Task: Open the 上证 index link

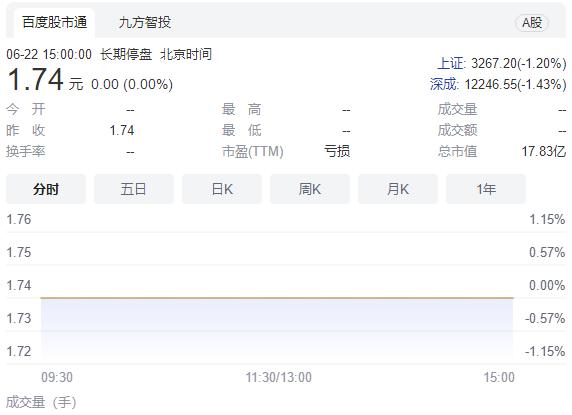Action: point(451,63)
